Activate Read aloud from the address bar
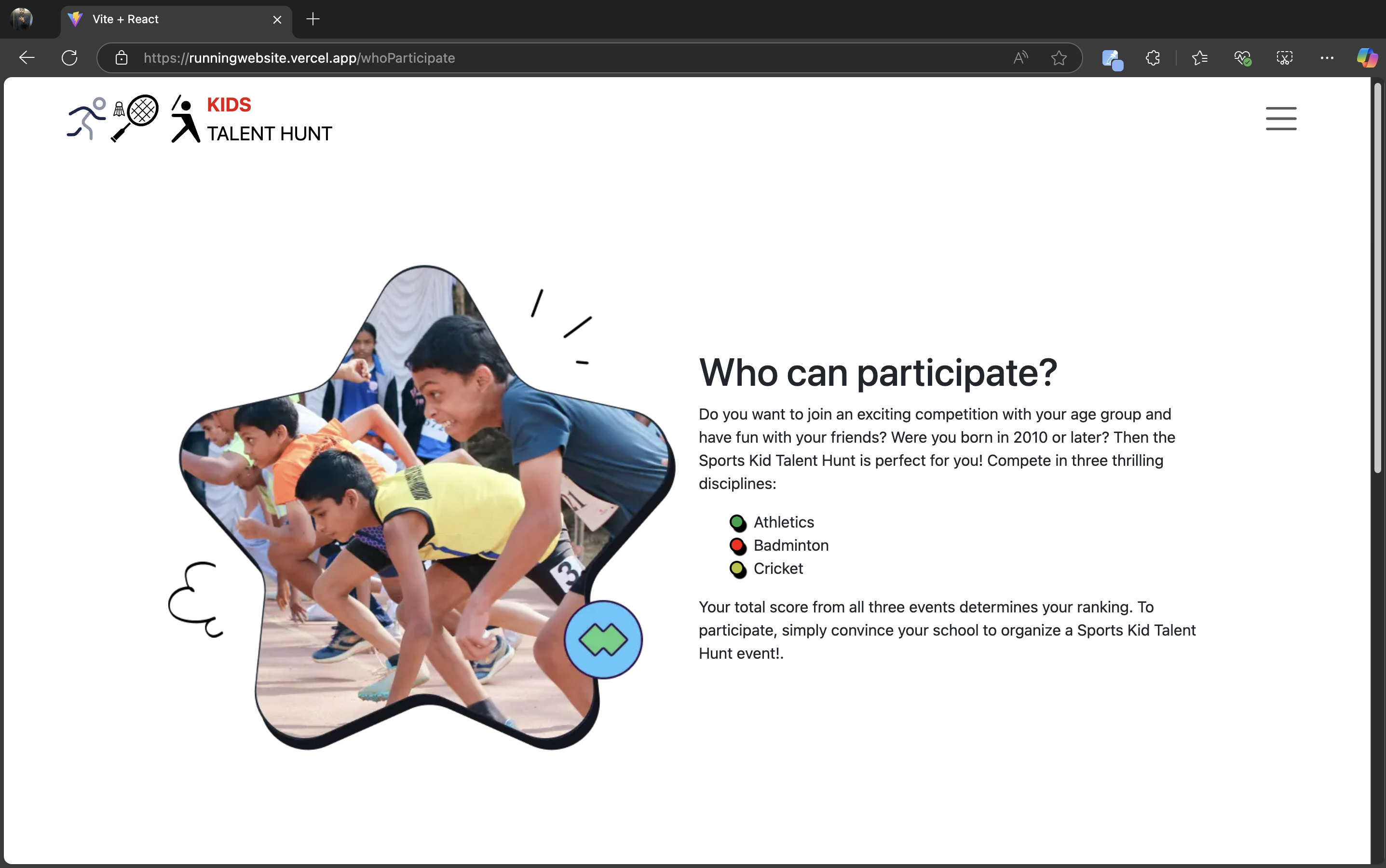Viewport: 1386px width, 868px height. coord(1020,57)
